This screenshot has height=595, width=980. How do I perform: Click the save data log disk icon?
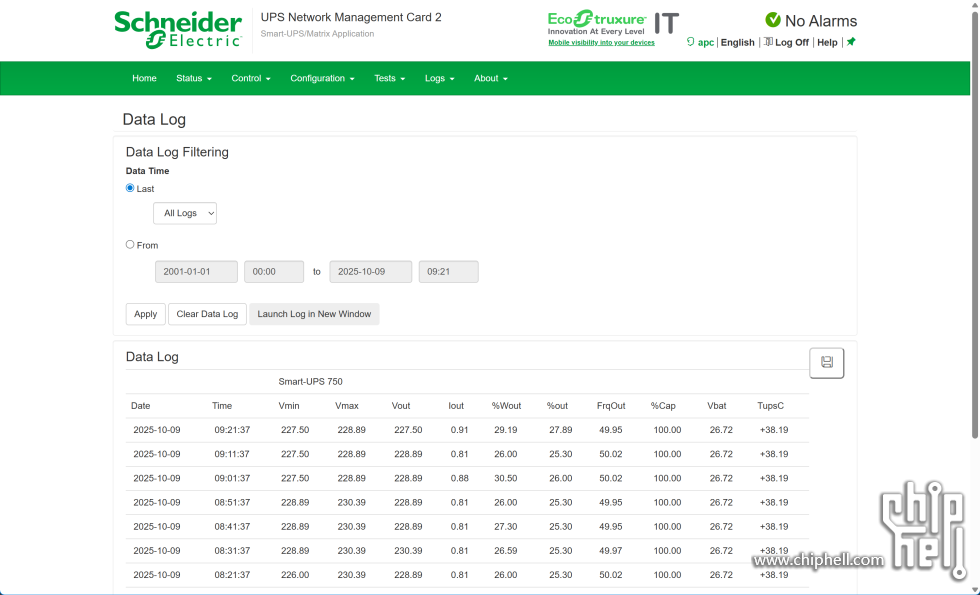pyautogui.click(x=827, y=362)
